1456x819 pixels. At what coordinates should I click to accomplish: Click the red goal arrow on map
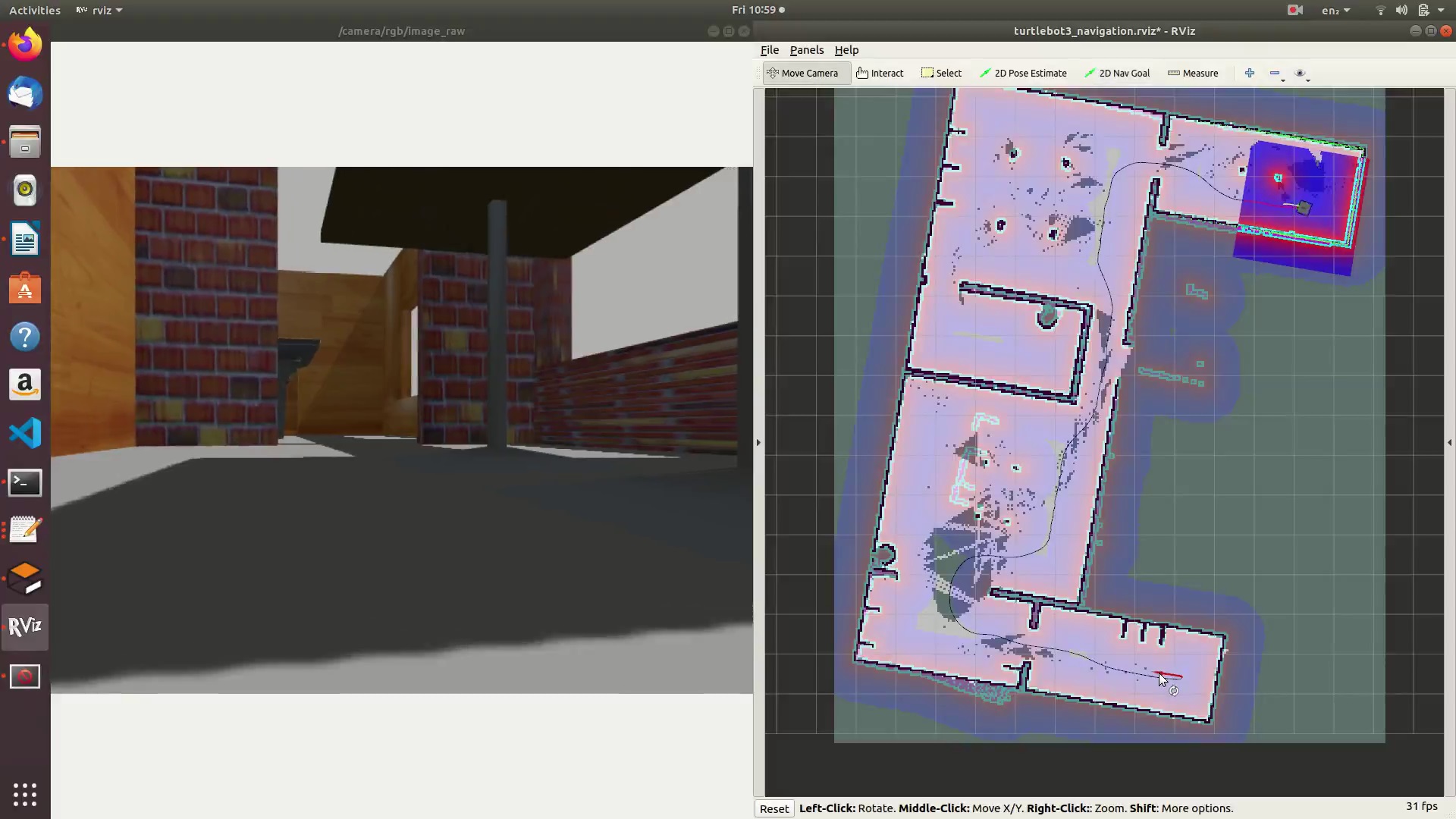point(1169,675)
